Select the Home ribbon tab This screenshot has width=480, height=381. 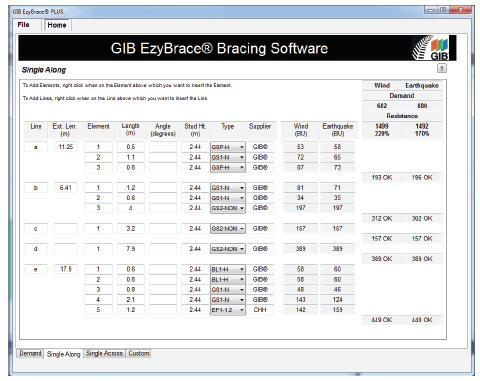[x=57, y=25]
